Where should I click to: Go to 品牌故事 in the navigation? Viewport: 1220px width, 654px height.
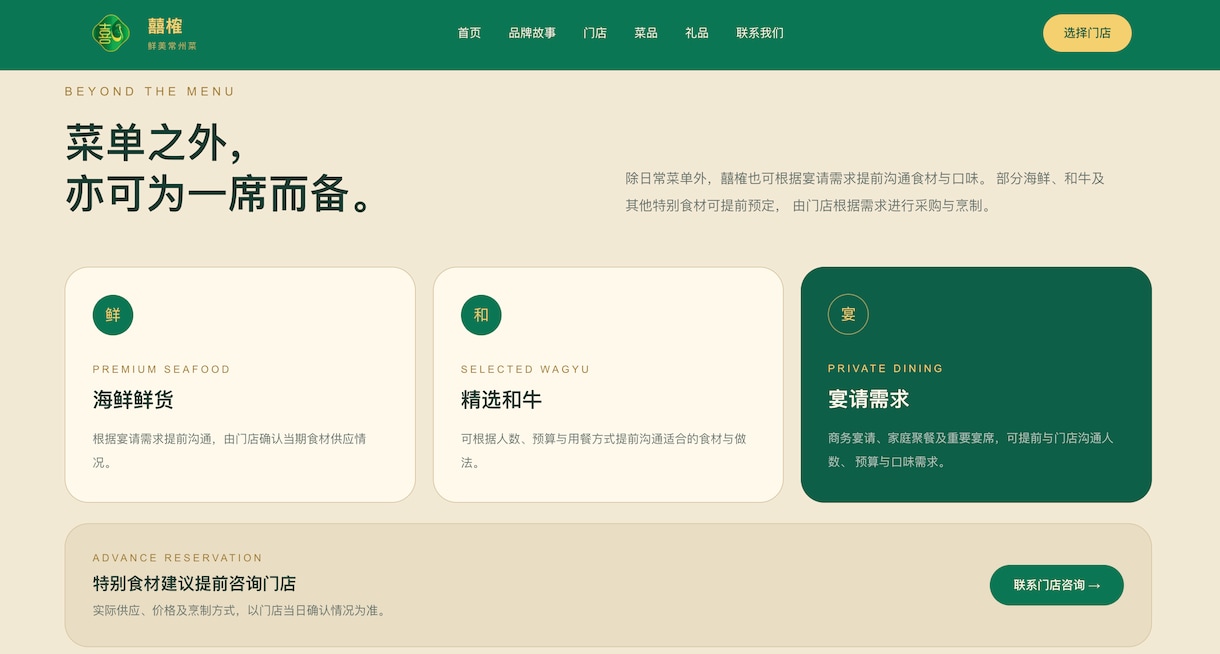pos(532,33)
